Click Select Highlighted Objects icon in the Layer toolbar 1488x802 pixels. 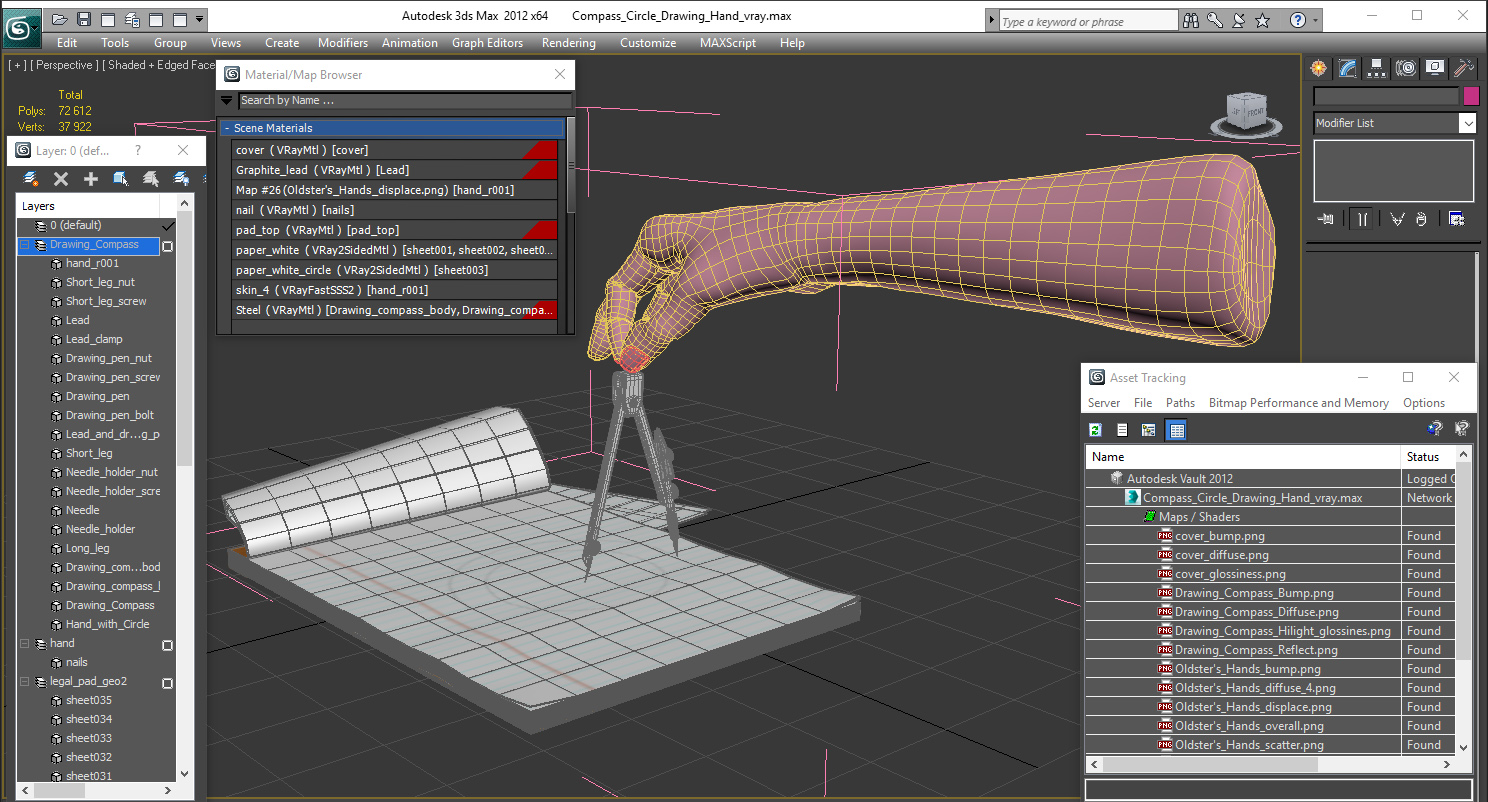coord(121,179)
